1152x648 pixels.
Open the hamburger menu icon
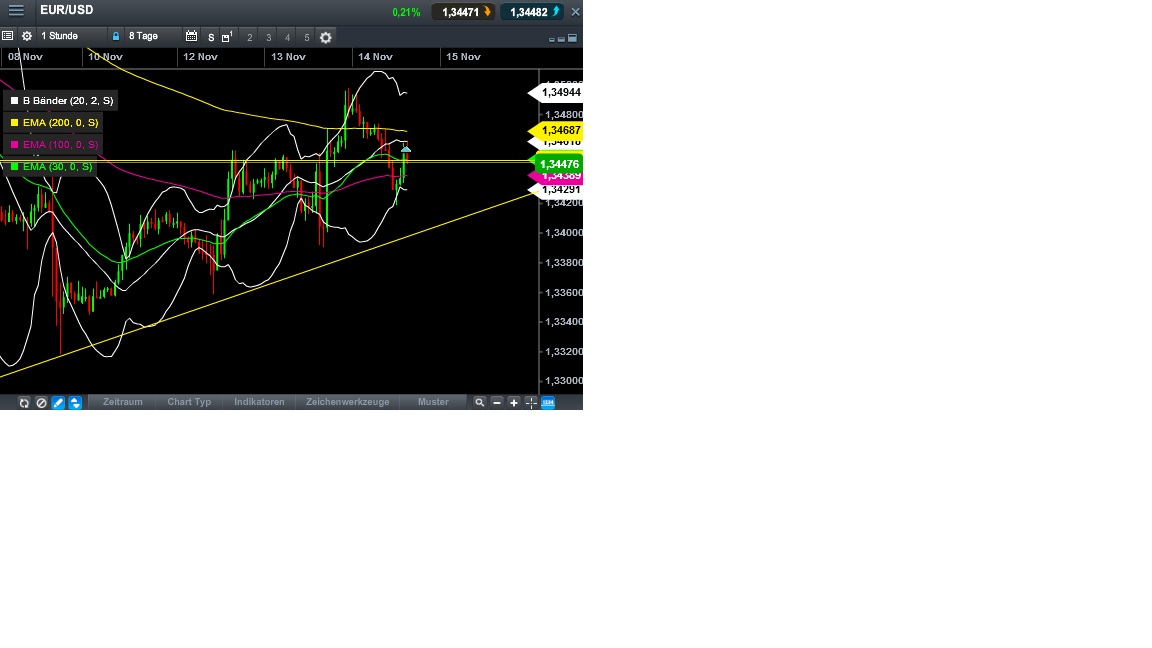16,11
